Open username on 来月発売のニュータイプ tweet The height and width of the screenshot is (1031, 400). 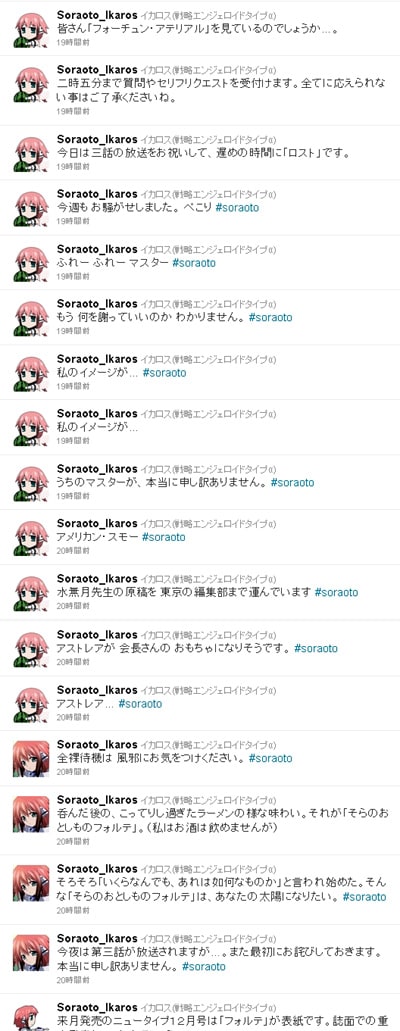pos(97,1007)
